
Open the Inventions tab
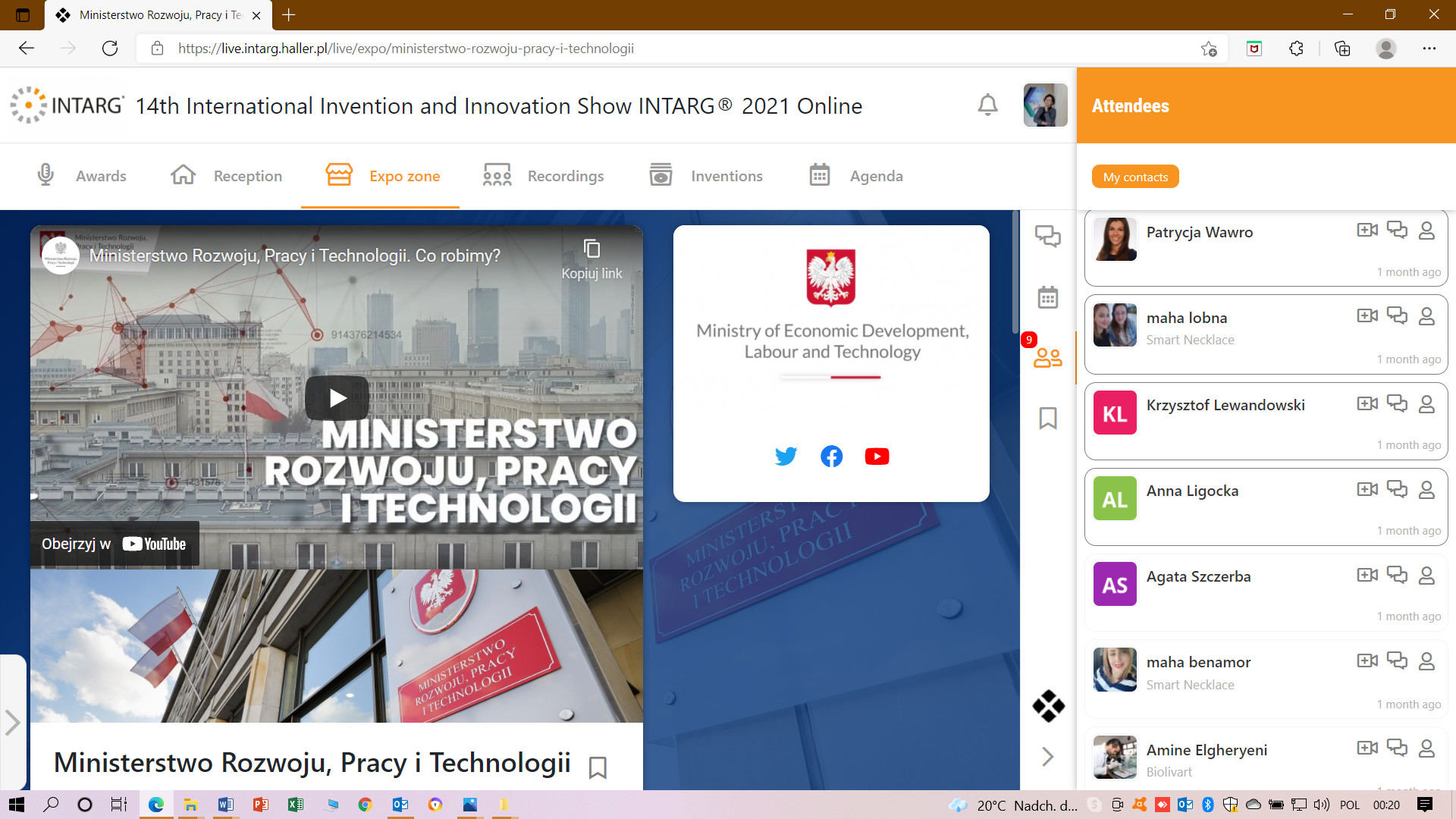point(705,176)
